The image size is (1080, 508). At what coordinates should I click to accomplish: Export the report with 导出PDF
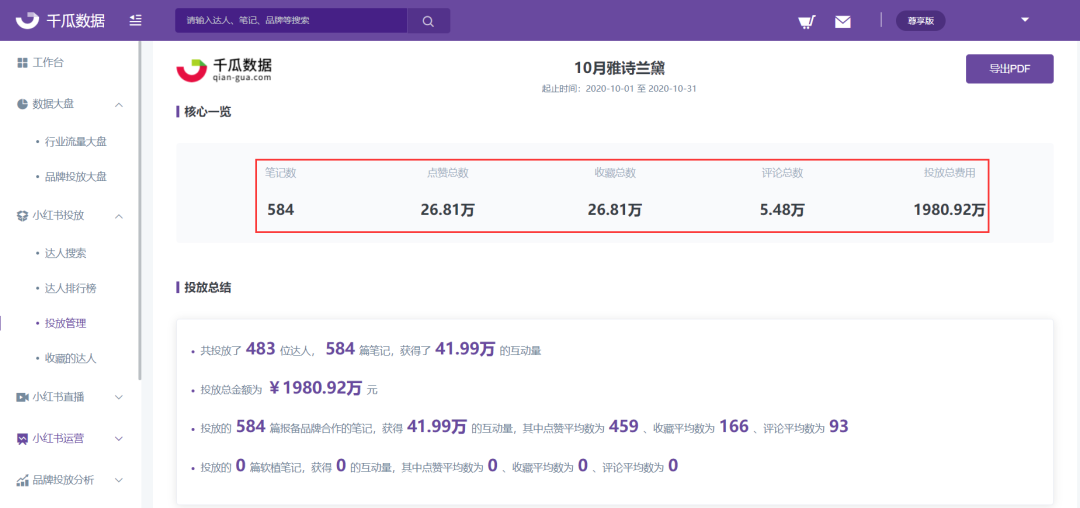pos(1009,68)
